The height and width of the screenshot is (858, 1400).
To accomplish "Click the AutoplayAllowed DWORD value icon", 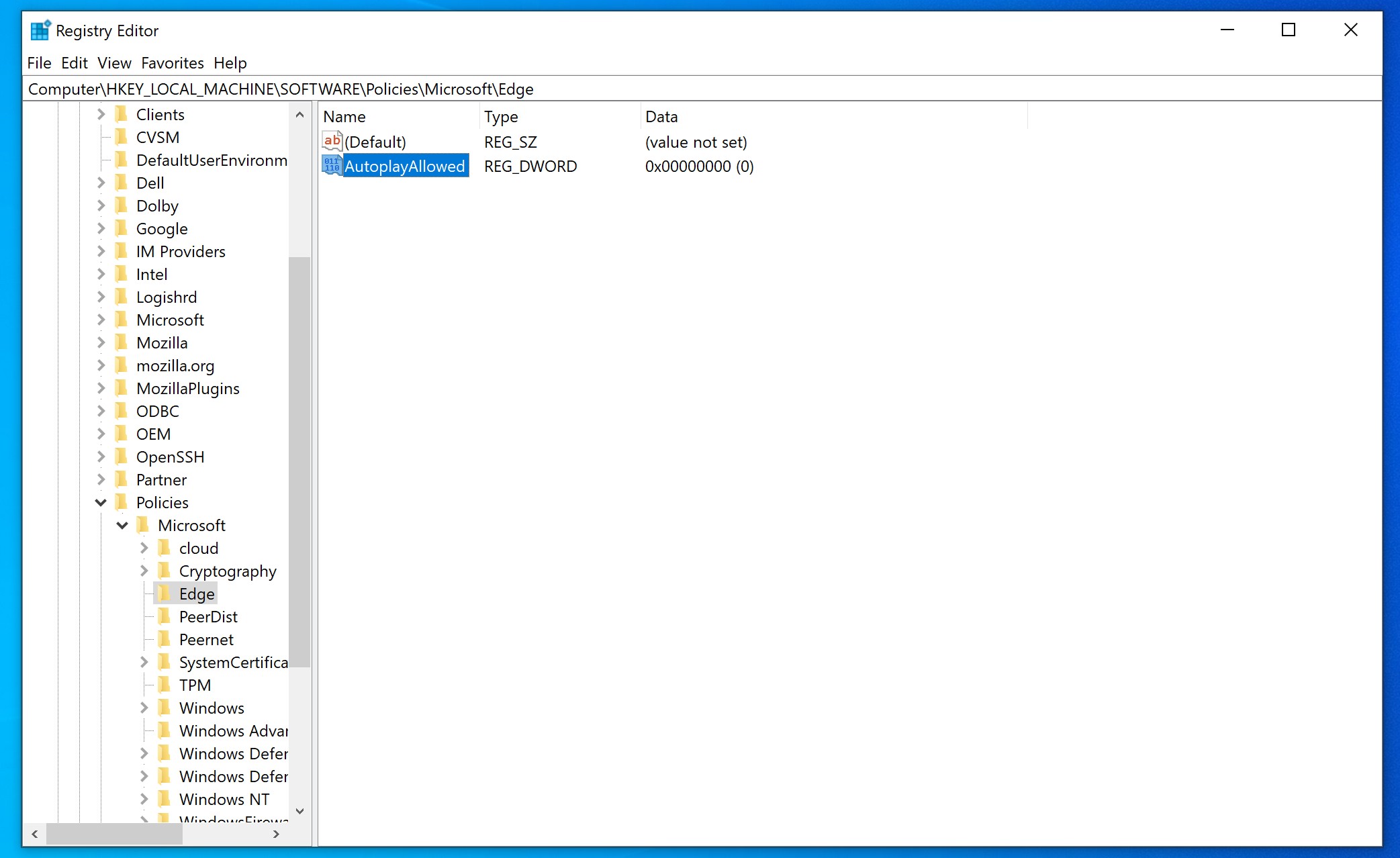I will (x=332, y=166).
